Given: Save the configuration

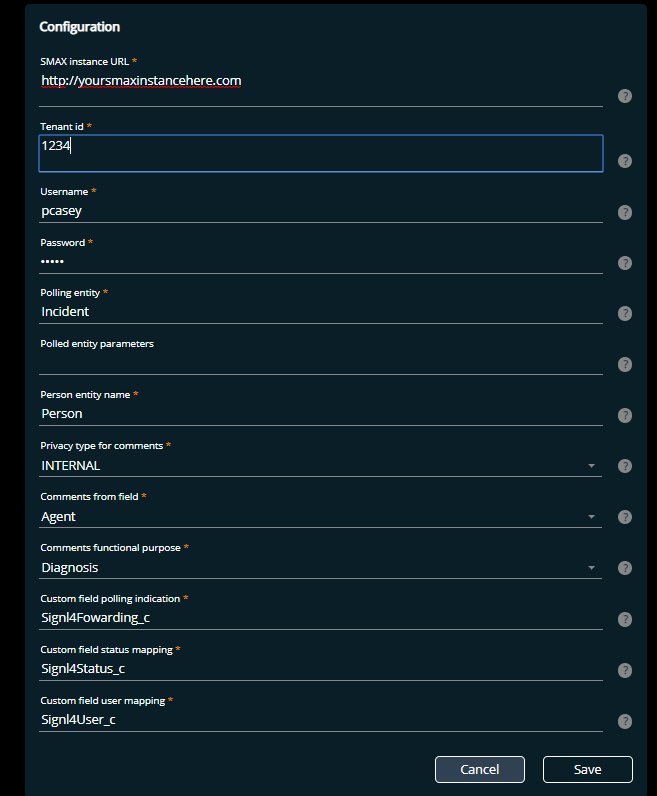Looking at the screenshot, I should pyautogui.click(x=587, y=770).
